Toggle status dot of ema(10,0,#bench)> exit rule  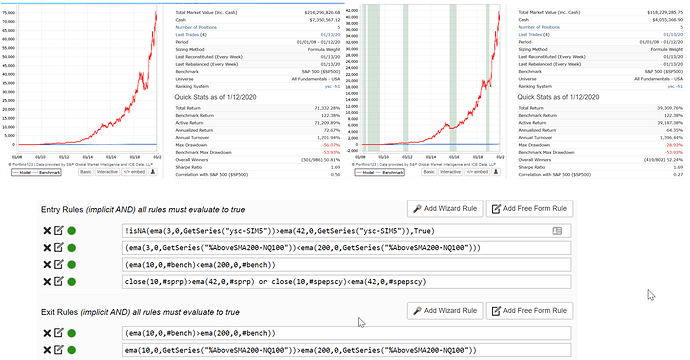(71, 333)
